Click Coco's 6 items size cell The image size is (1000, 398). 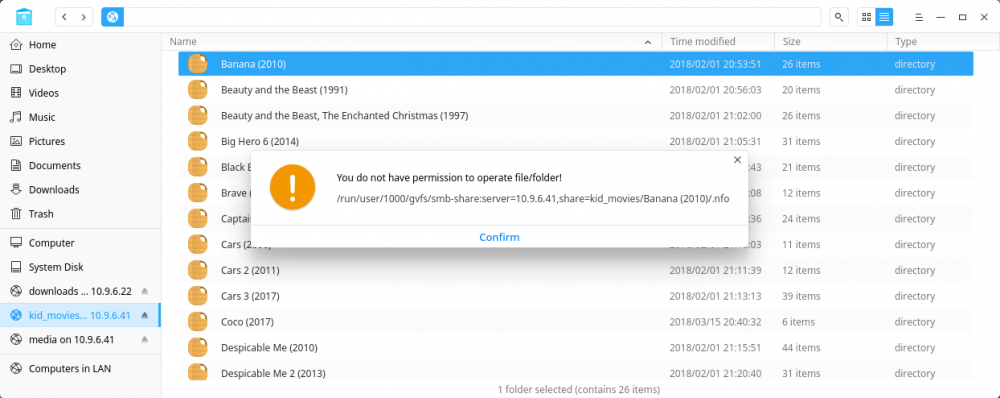(x=798, y=322)
